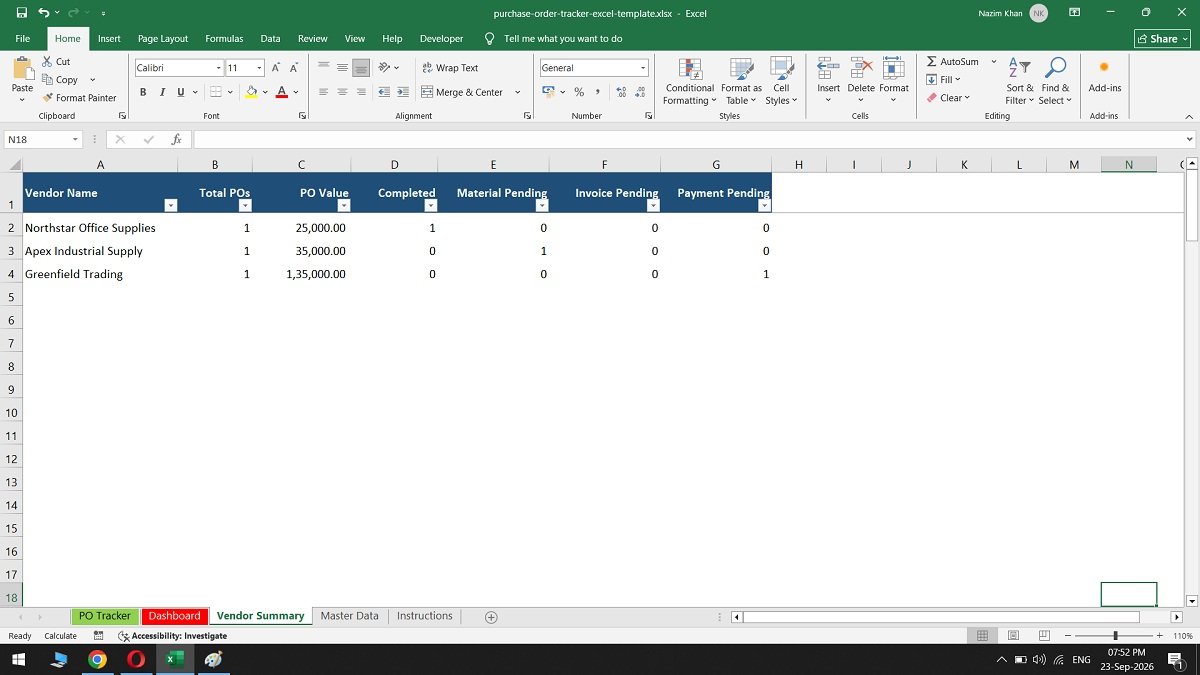
Task: Select cell Greenfield Trading
Action: coord(100,274)
